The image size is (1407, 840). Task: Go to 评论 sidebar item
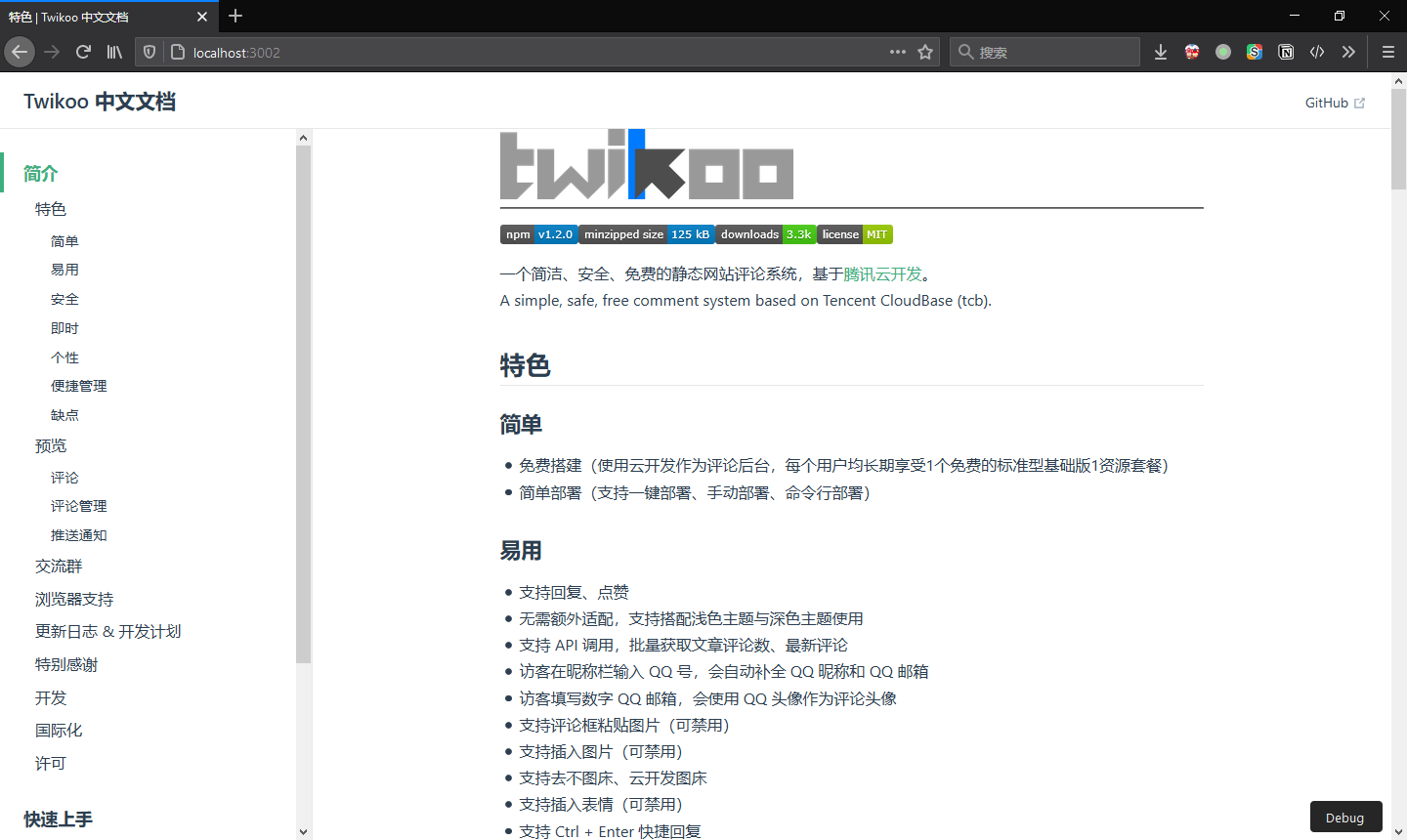tap(64, 478)
